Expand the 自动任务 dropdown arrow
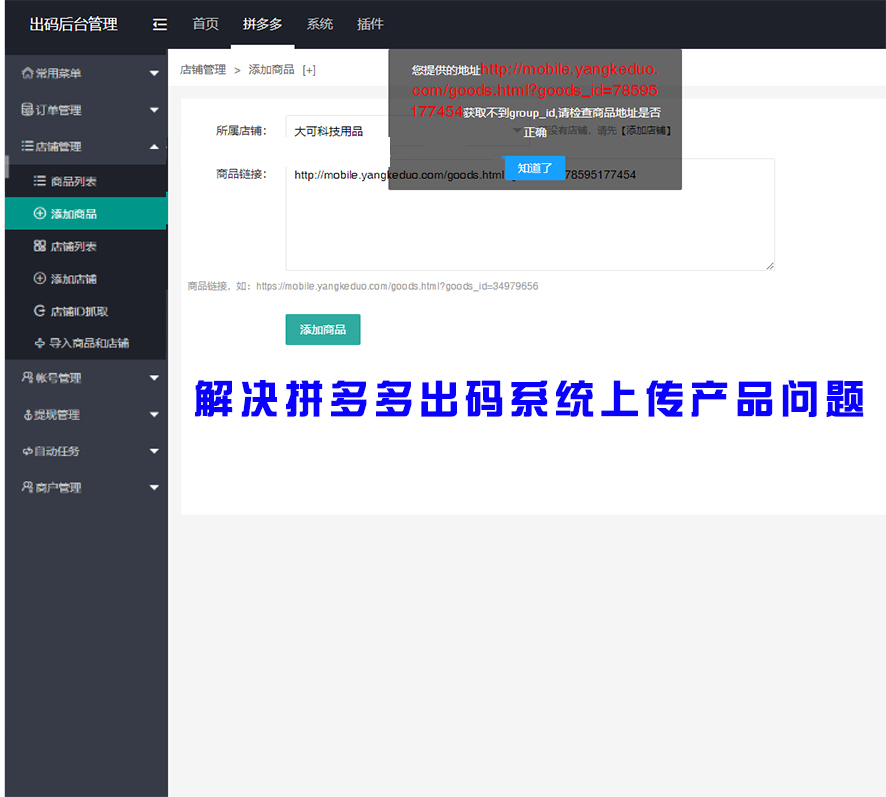Image resolution: width=886 pixels, height=797 pixels. (154, 451)
